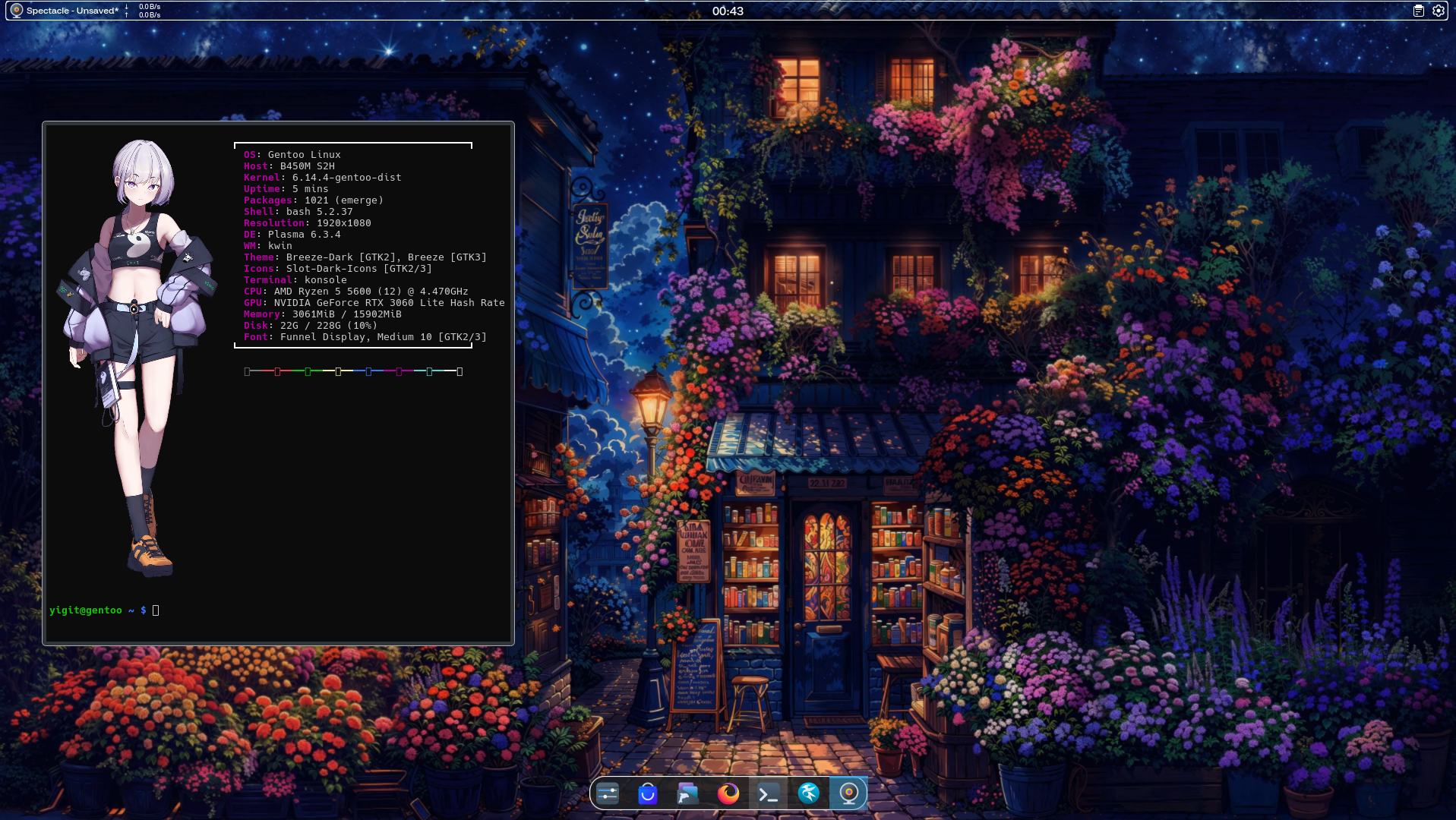Open the network speed monitor widget
This screenshot has width=1456, height=820.
(143, 11)
